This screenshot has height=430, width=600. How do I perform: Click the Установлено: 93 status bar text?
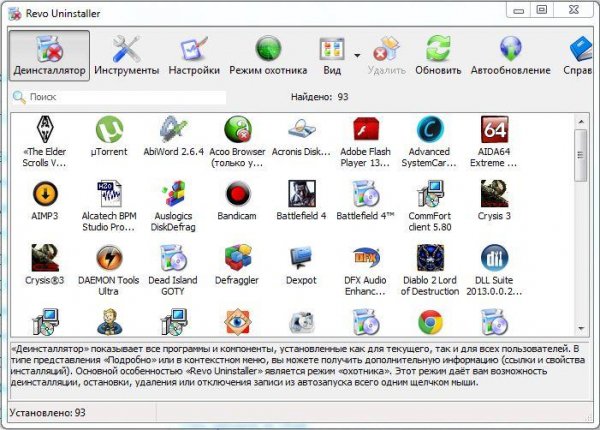tap(47, 413)
